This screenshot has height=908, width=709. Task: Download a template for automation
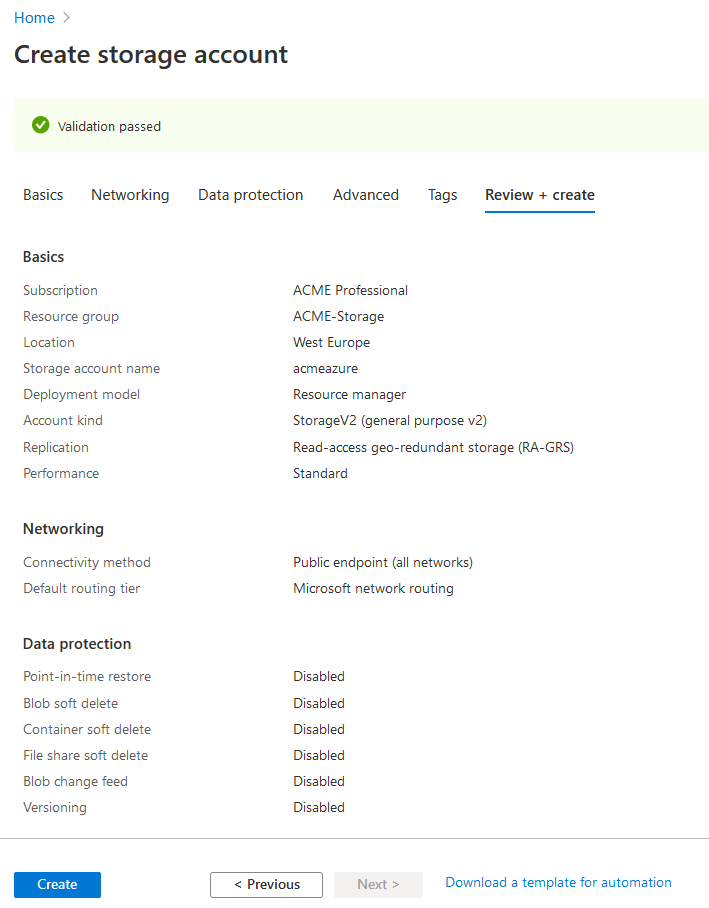tap(558, 883)
